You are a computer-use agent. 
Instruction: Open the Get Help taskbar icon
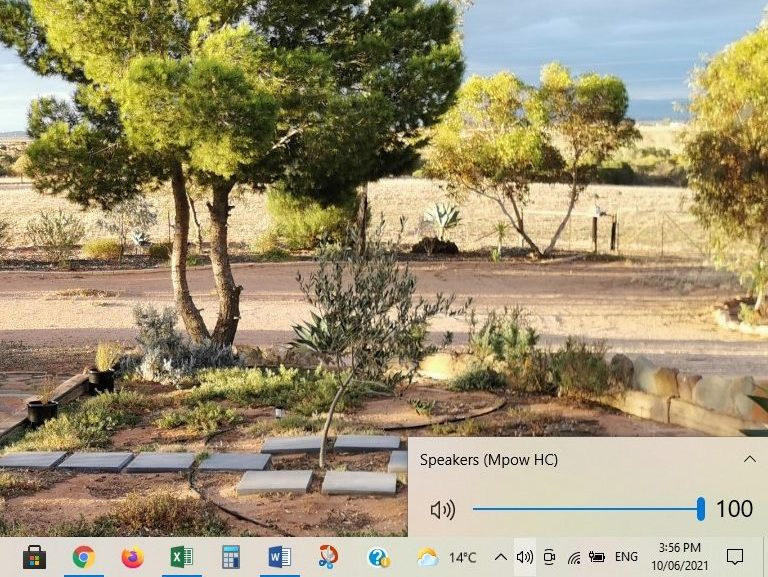[378, 557]
